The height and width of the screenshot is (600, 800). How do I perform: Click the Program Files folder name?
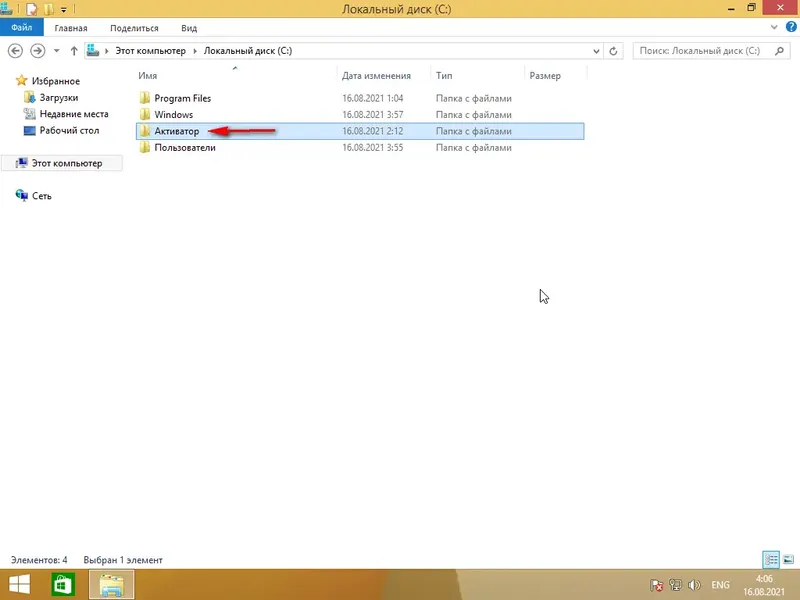pos(183,98)
